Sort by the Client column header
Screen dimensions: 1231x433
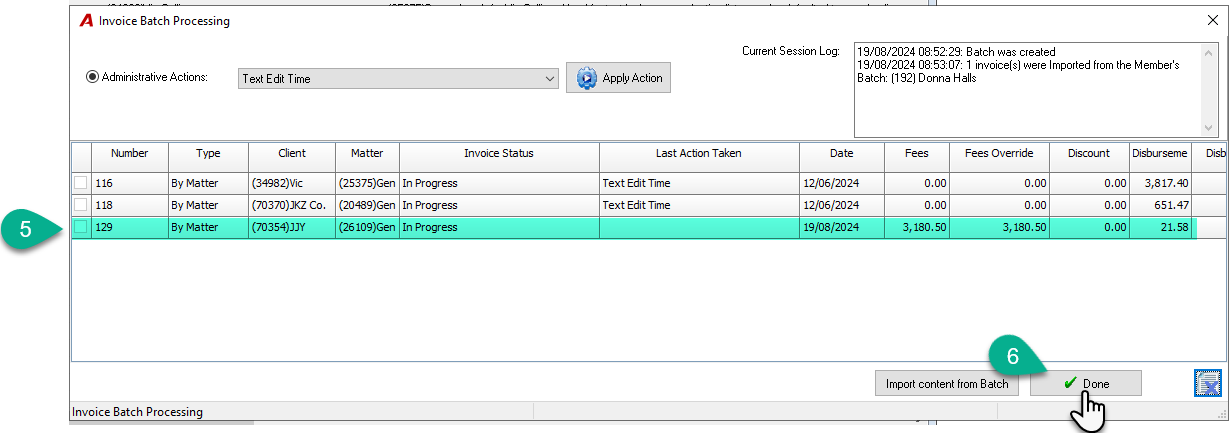pos(292,154)
